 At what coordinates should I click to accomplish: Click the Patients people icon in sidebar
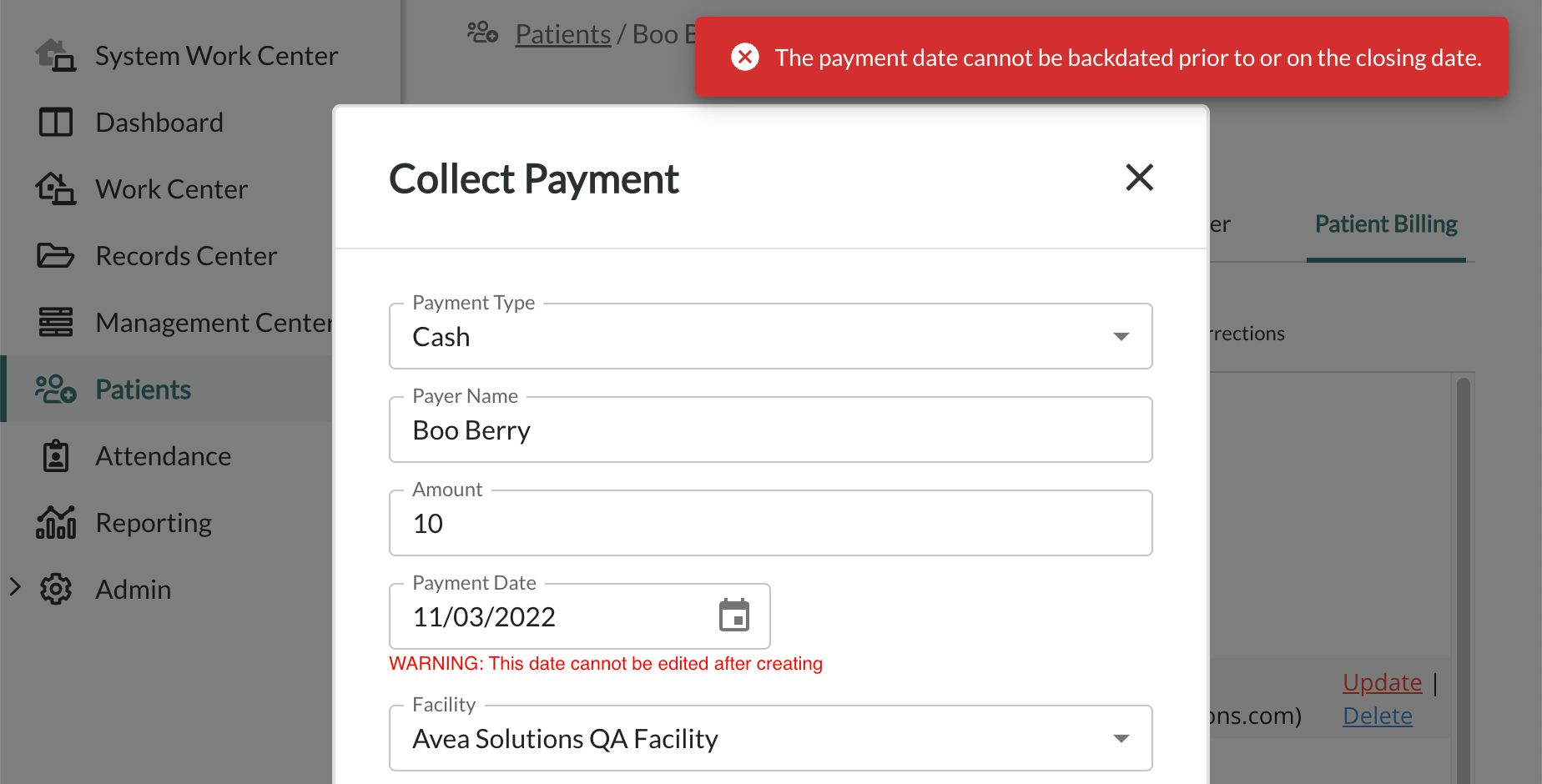56,389
